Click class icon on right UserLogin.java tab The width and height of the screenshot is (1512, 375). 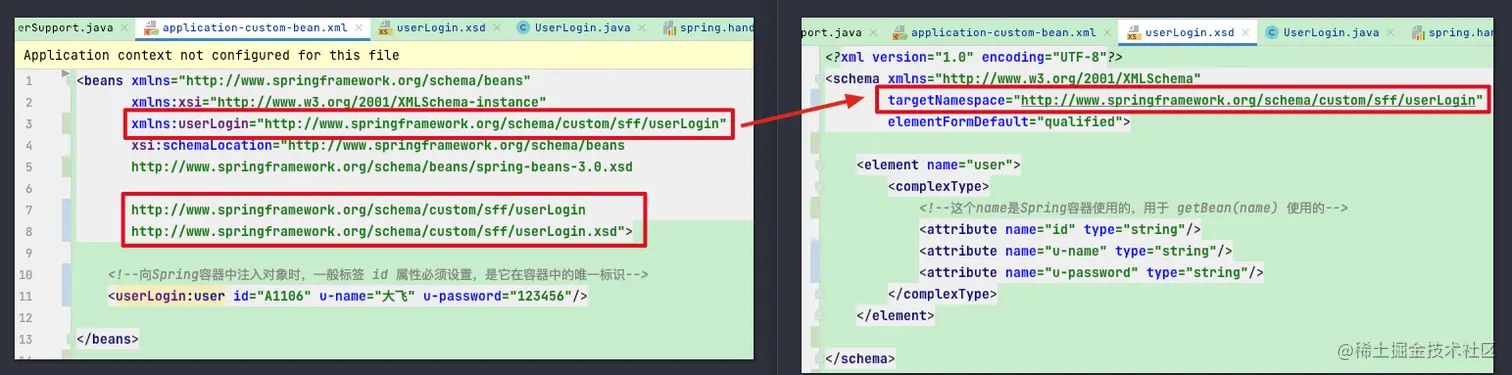(x=1272, y=32)
